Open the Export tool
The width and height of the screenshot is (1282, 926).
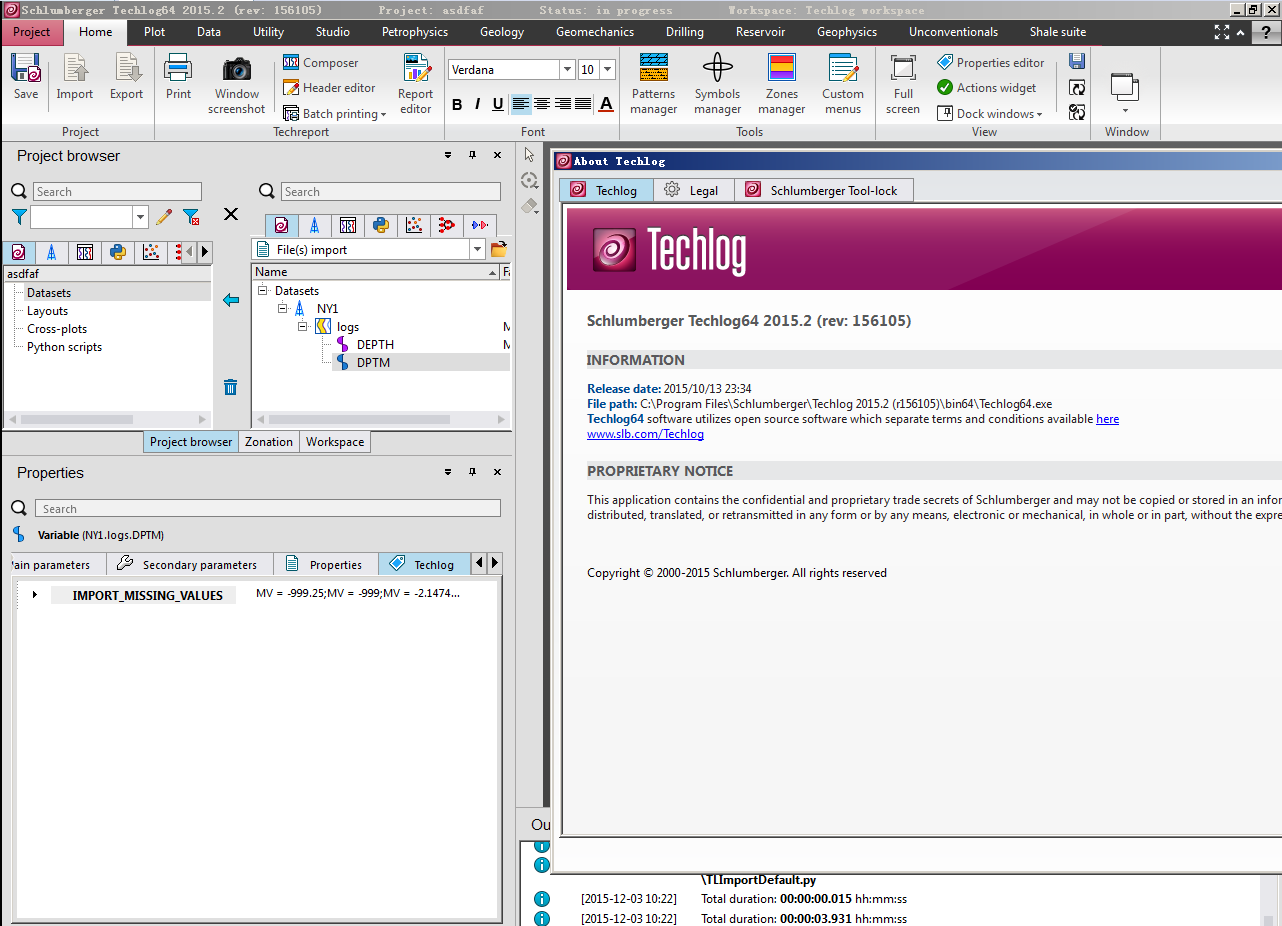(127, 78)
